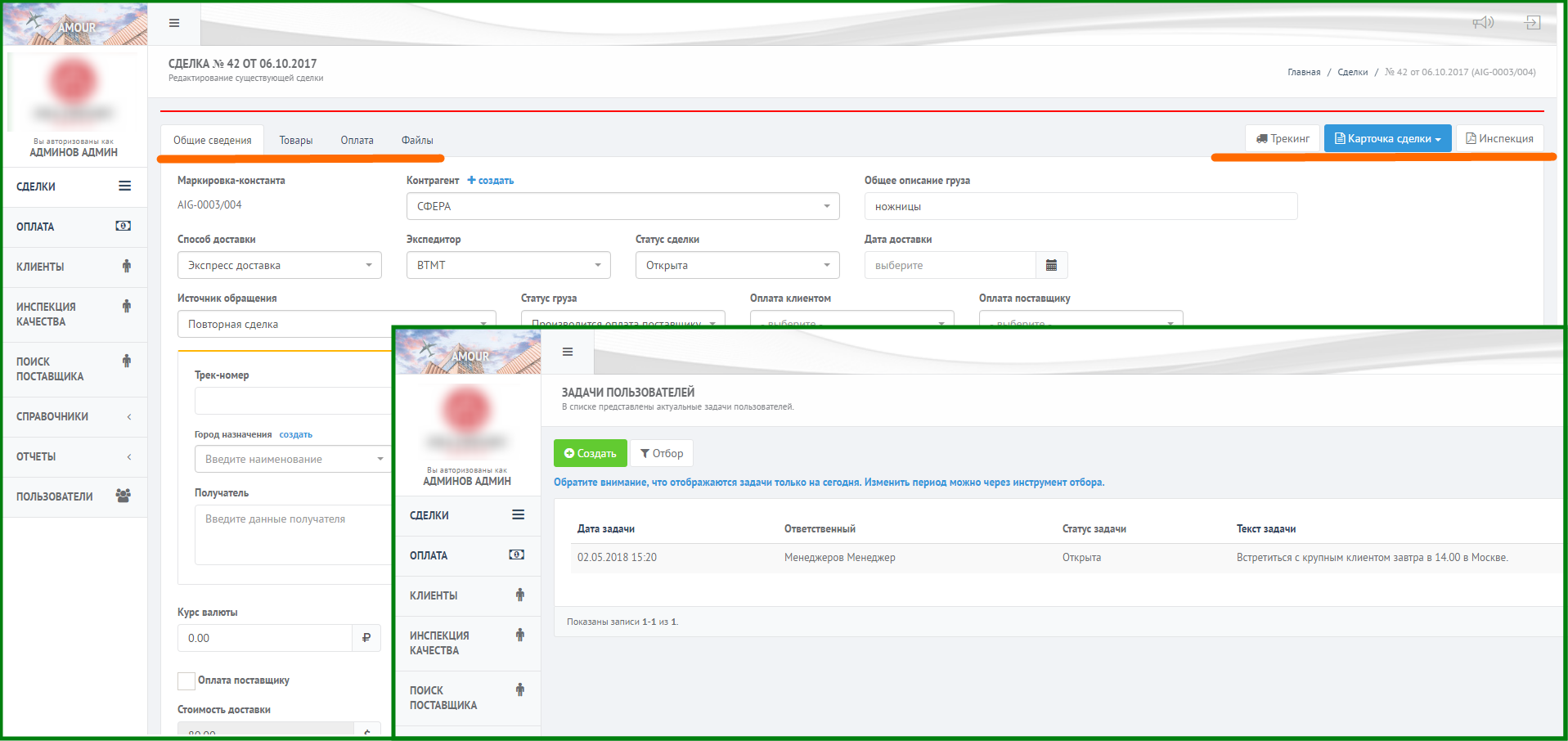Click person icon by ИНСПЕКЦИЯ КАЧЕСТВА in deal window
Image resolution: width=1568 pixels, height=741 pixels.
[x=127, y=306]
